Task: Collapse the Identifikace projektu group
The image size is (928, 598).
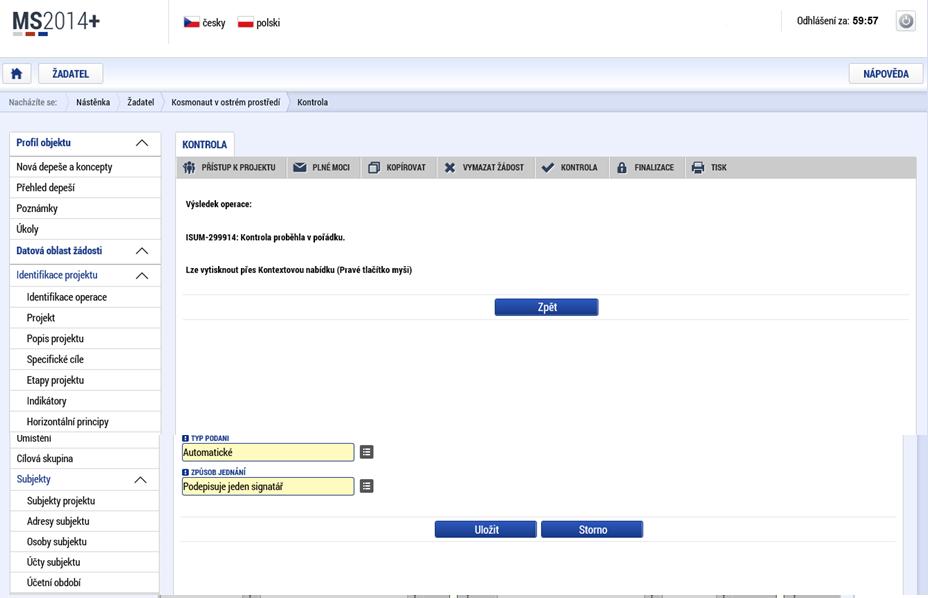Action: pyautogui.click(x=142, y=275)
